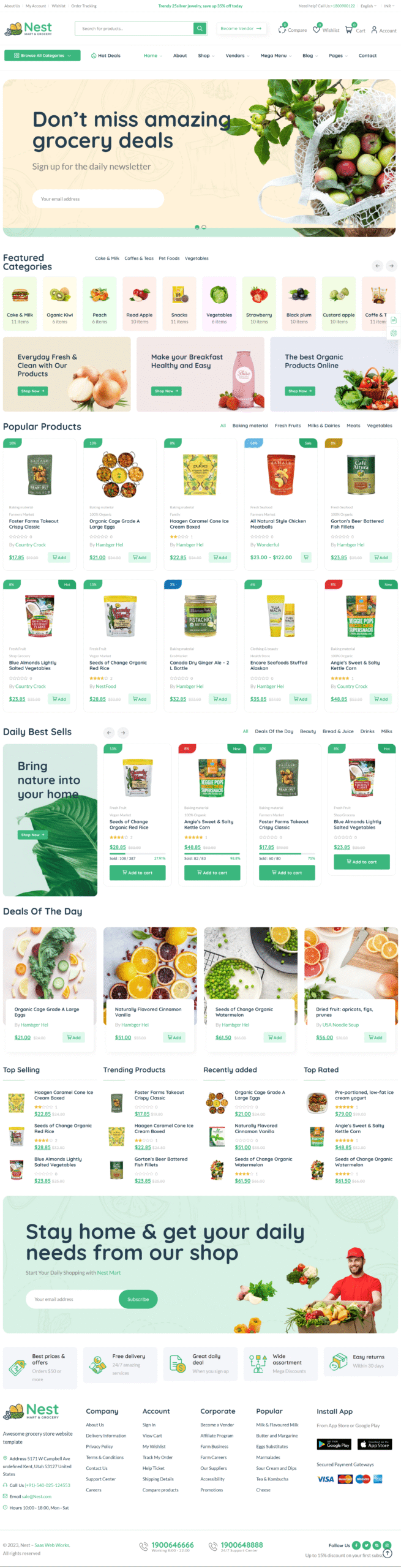The width and height of the screenshot is (401, 1568).
Task: Select the second hero slider dot
Action: [204, 227]
